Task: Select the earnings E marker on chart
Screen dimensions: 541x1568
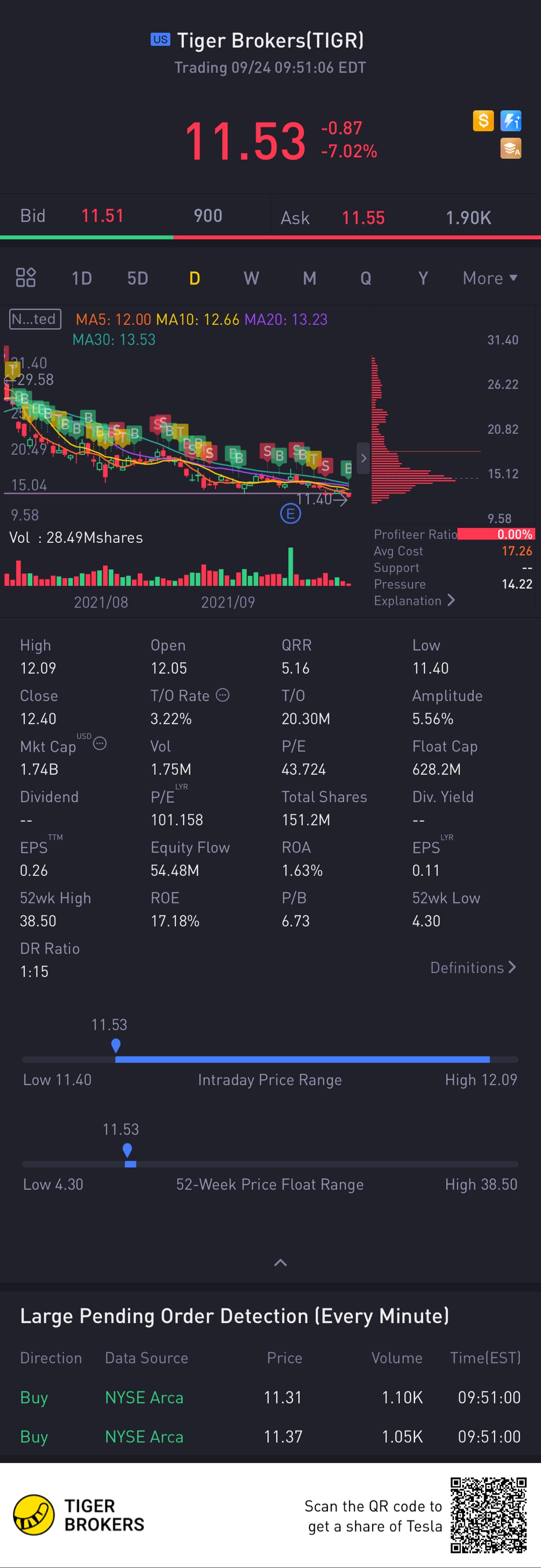Action: (290, 514)
